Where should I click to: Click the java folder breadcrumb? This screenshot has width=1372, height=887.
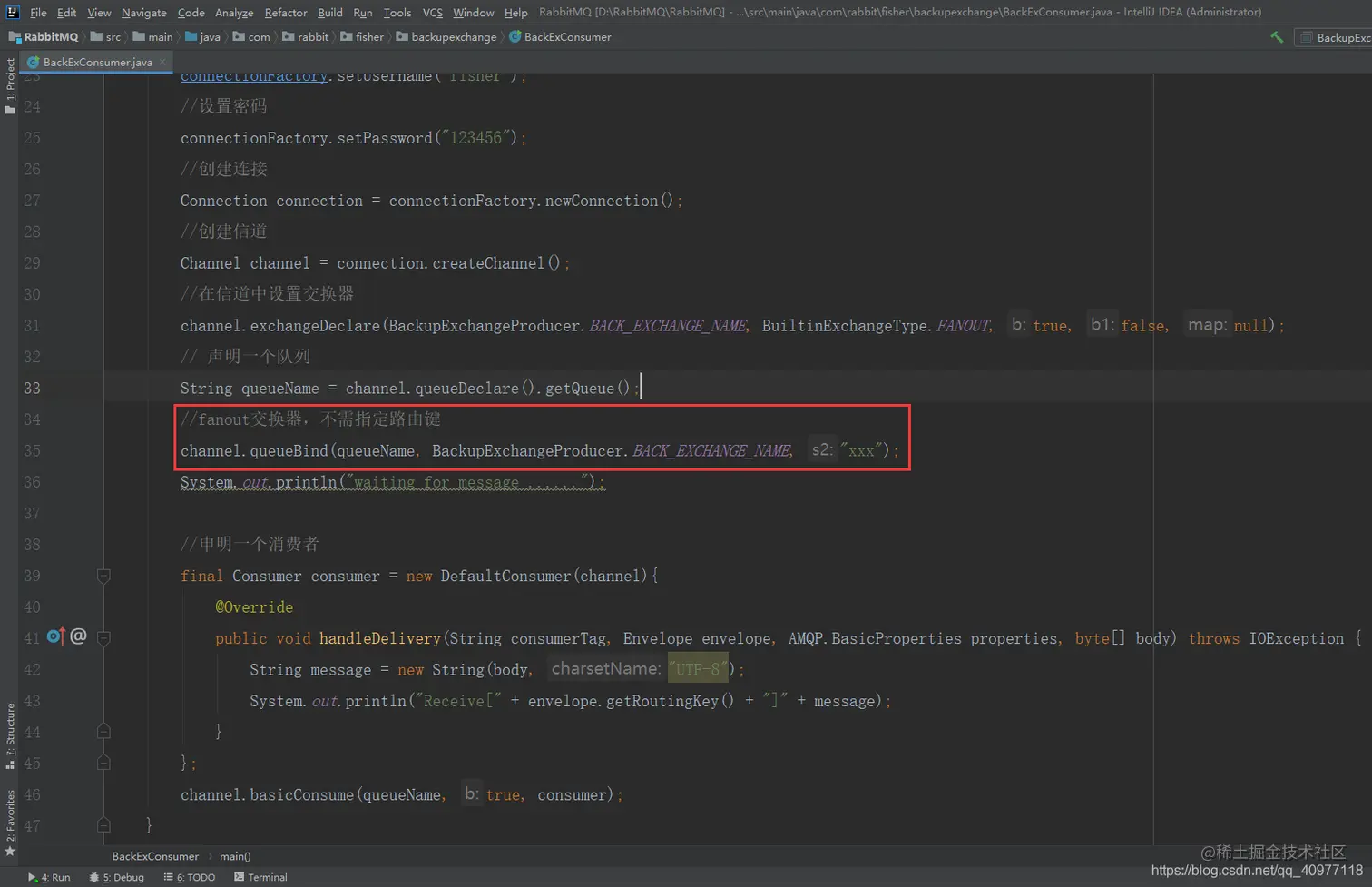(x=202, y=37)
